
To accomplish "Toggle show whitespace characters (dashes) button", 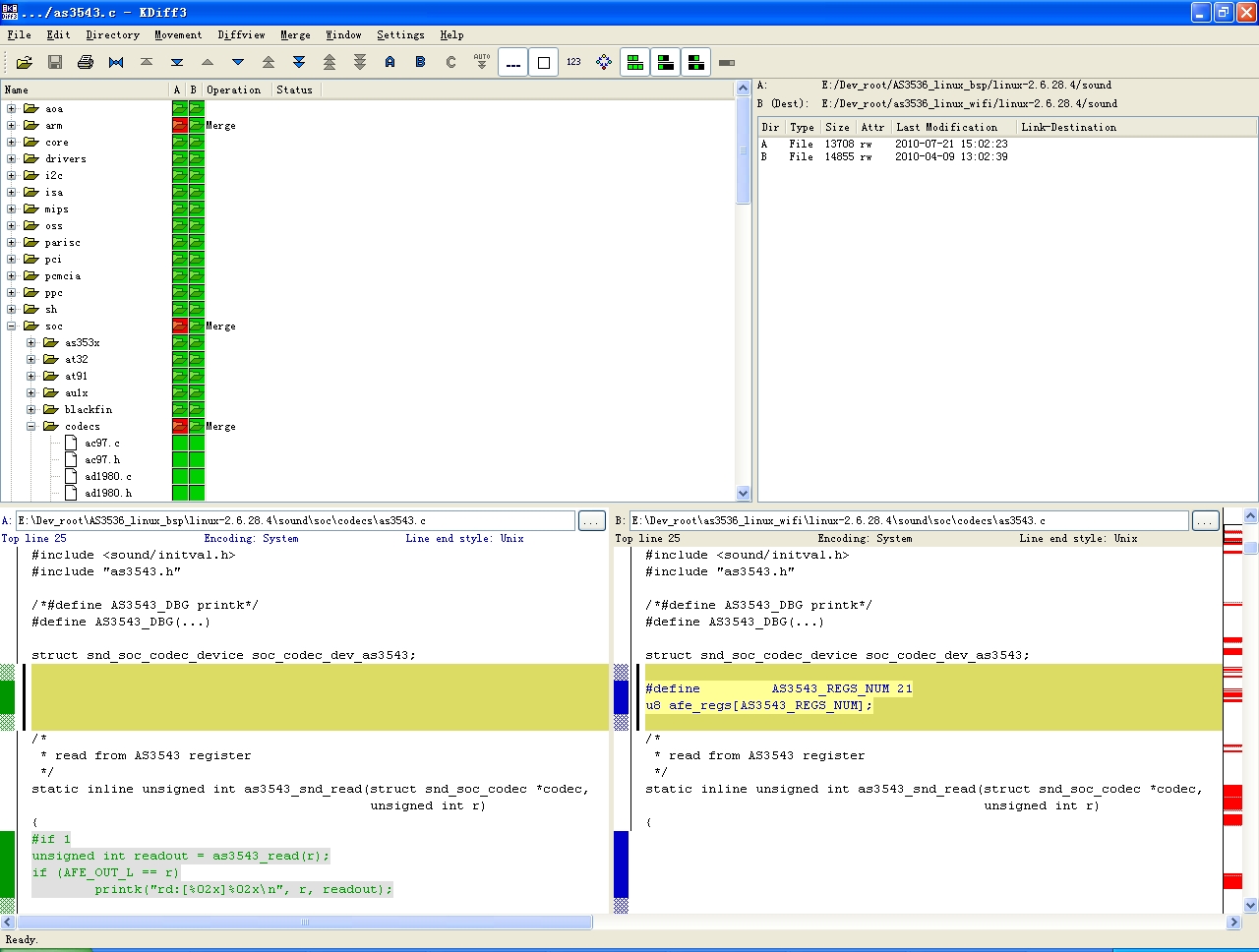I will [x=512, y=62].
